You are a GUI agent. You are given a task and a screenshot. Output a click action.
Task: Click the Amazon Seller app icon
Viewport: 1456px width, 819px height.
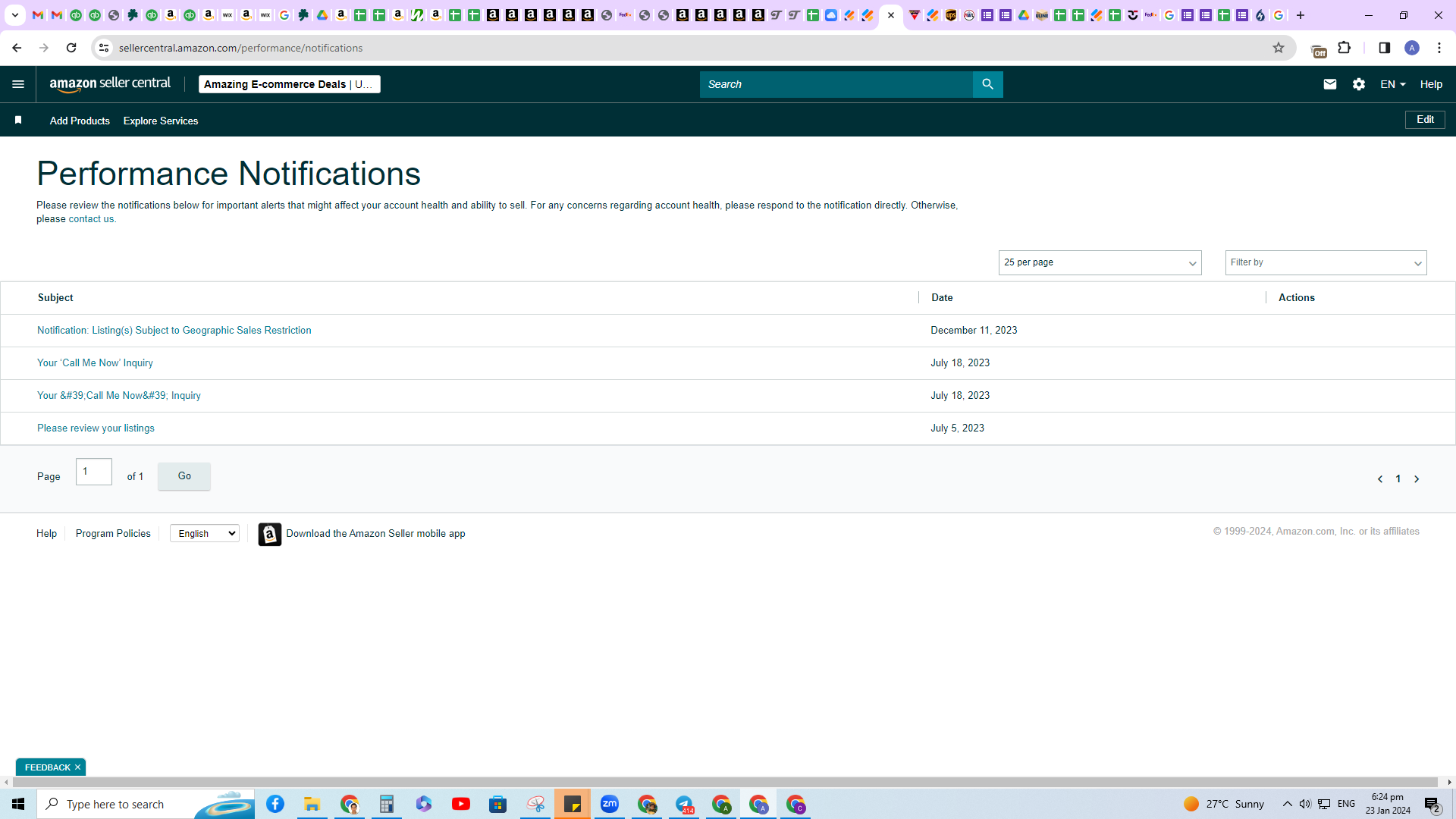(269, 534)
